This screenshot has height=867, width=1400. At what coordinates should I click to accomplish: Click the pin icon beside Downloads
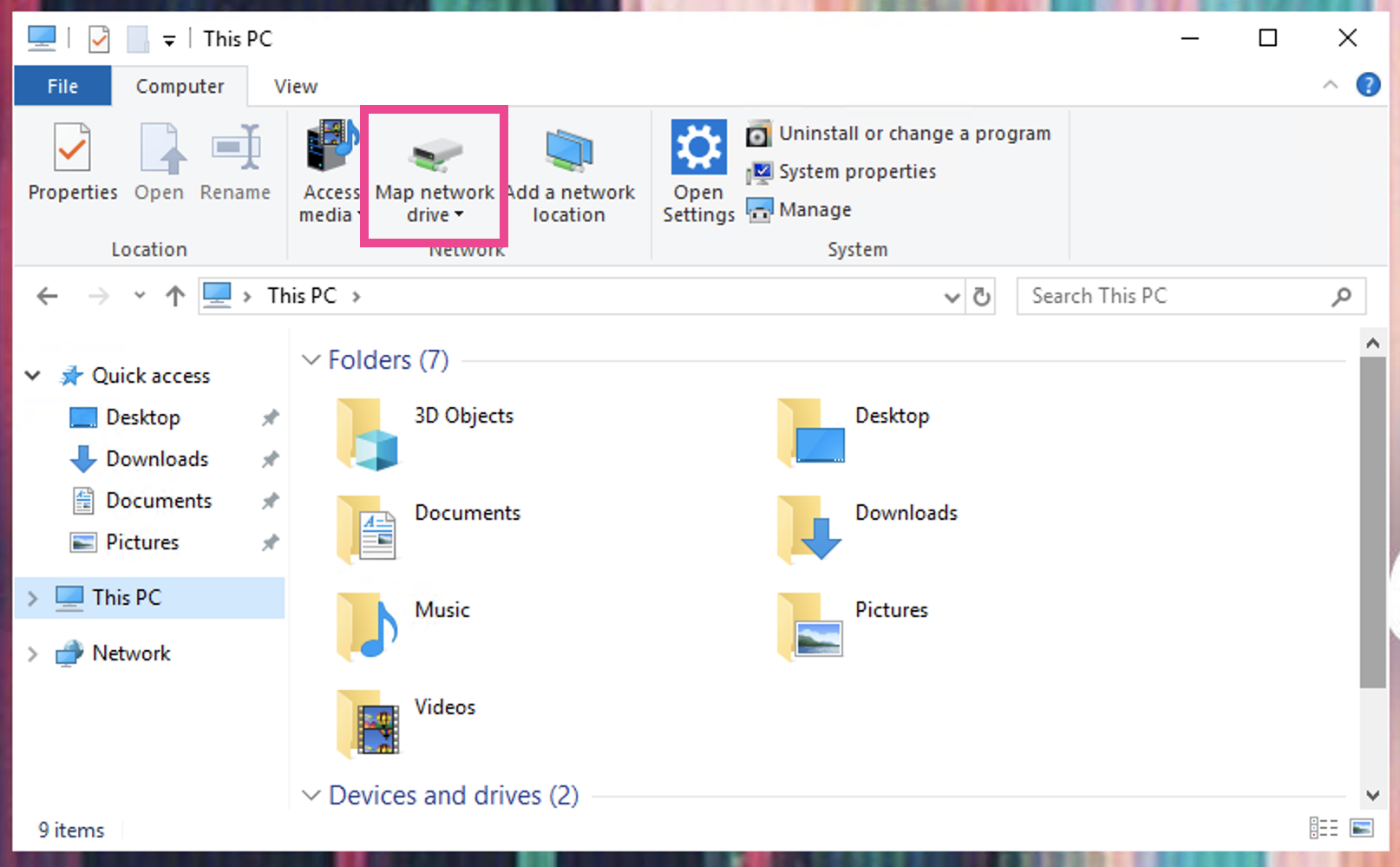(271, 459)
